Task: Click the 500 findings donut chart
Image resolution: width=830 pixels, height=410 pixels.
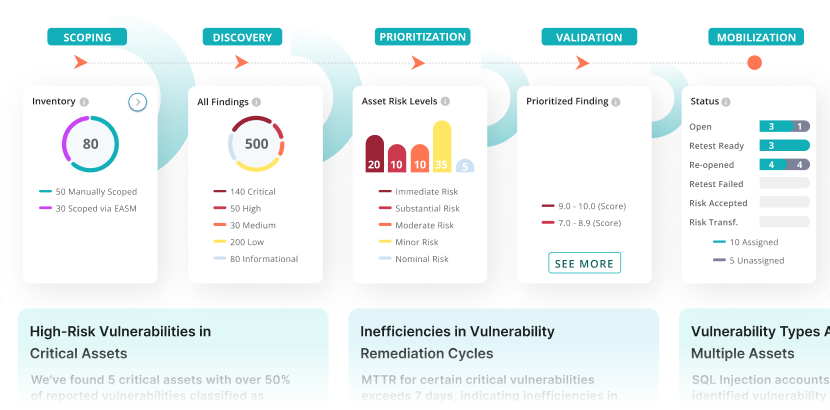Action: pos(257,143)
